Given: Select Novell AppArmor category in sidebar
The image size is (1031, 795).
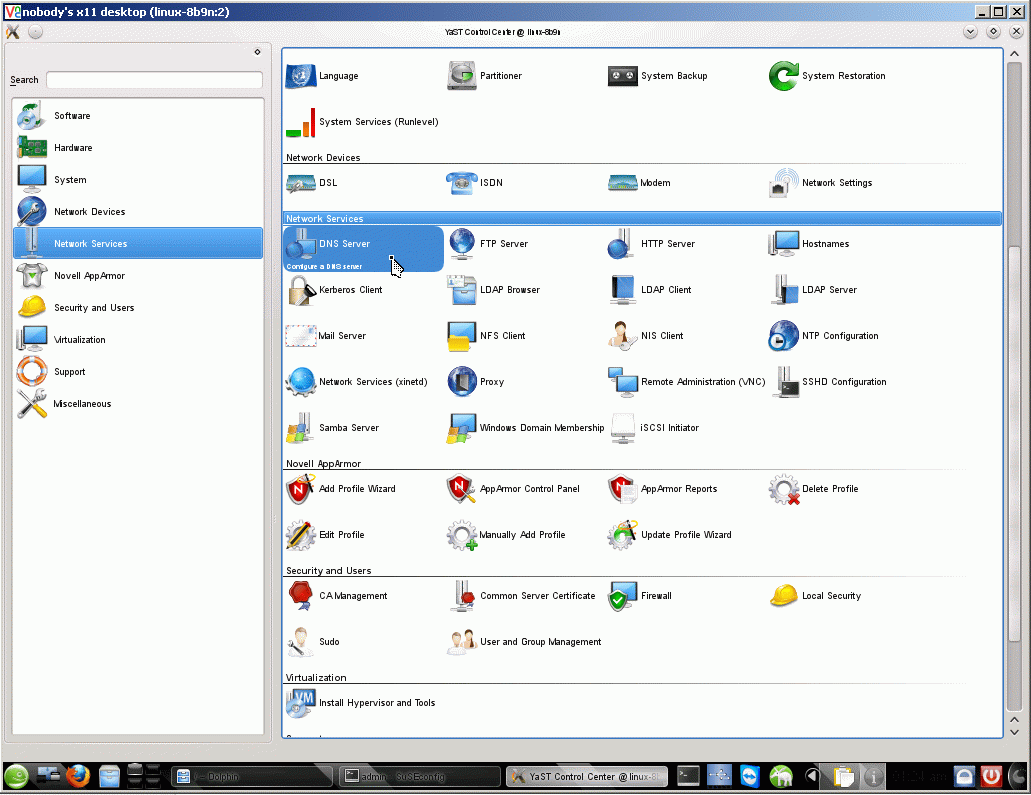Looking at the screenshot, I should [x=138, y=276].
